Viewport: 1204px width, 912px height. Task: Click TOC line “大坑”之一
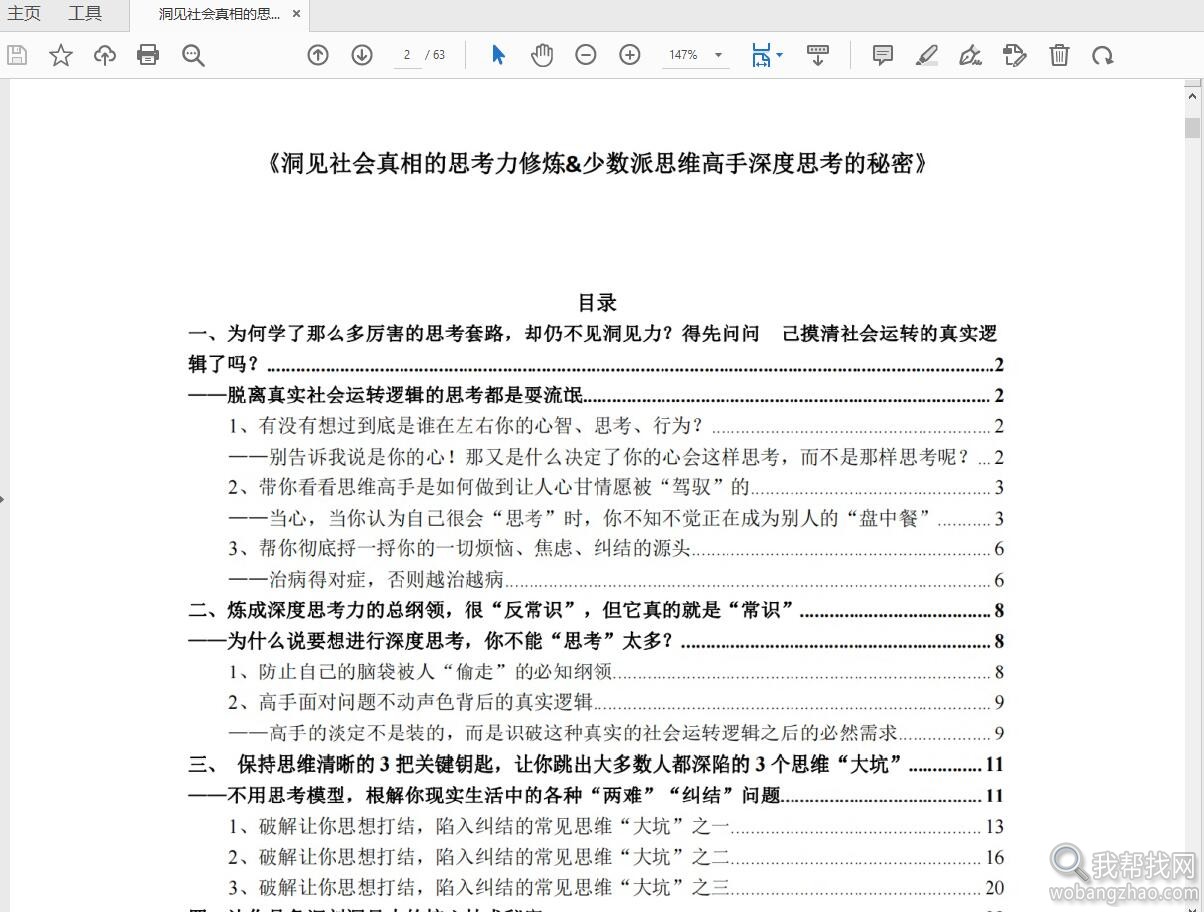616,827
